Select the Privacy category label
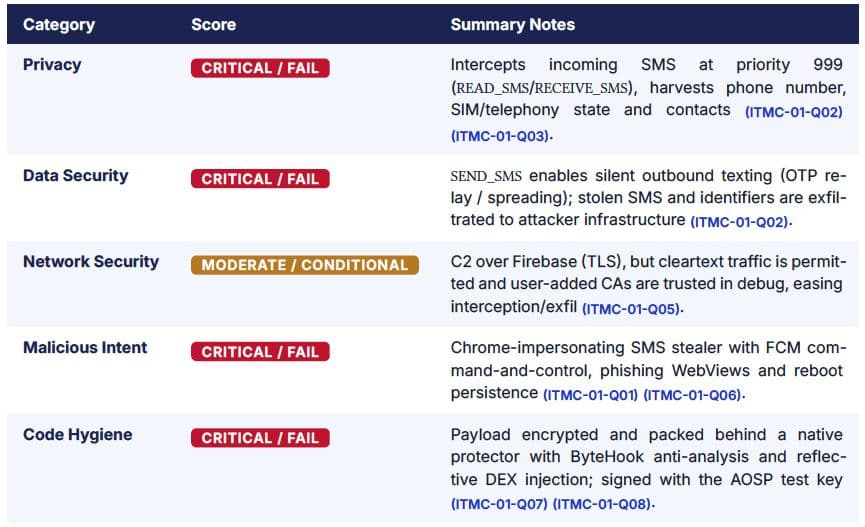This screenshot has width=865, height=527. [52, 65]
